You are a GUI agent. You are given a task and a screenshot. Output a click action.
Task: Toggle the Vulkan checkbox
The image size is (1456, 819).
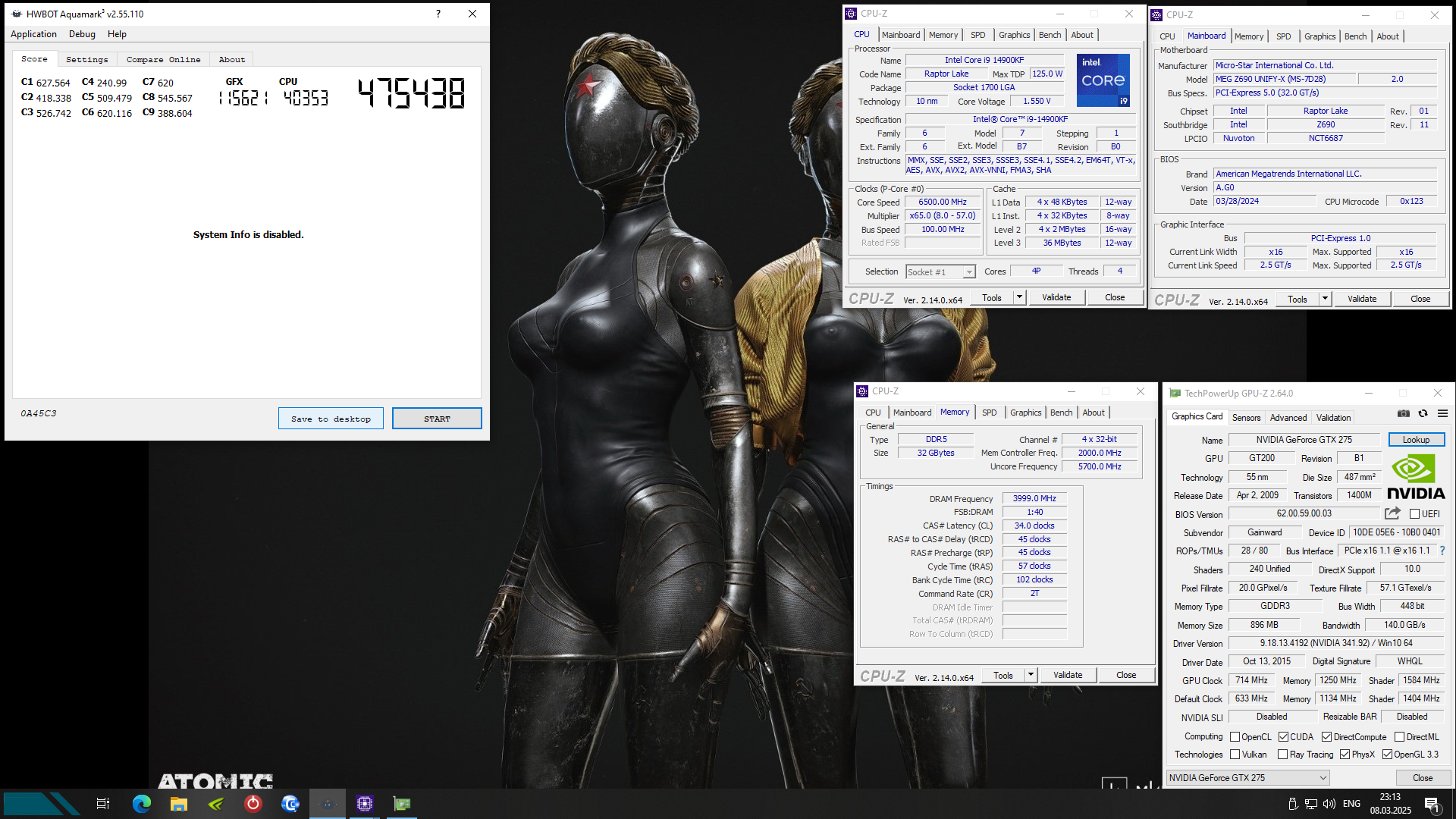click(1235, 755)
